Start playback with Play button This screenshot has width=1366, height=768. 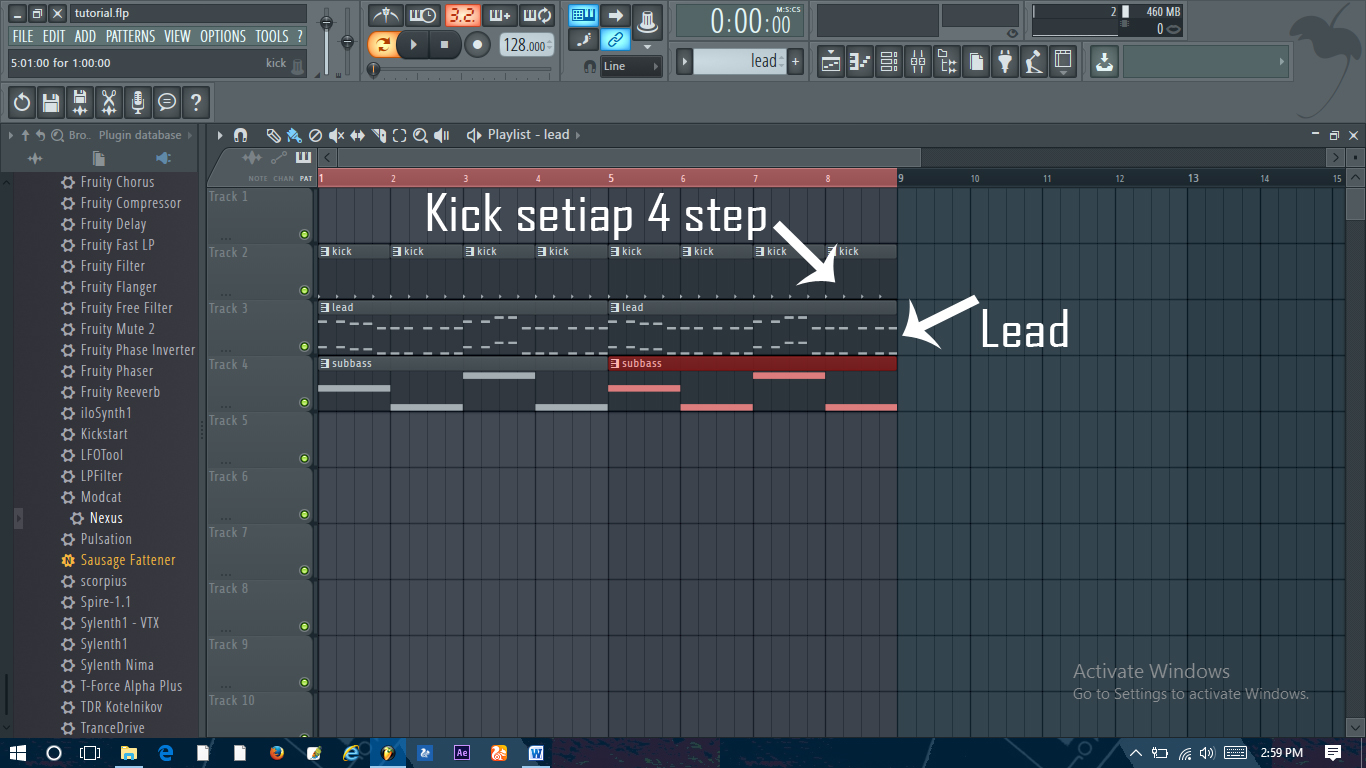click(x=413, y=44)
